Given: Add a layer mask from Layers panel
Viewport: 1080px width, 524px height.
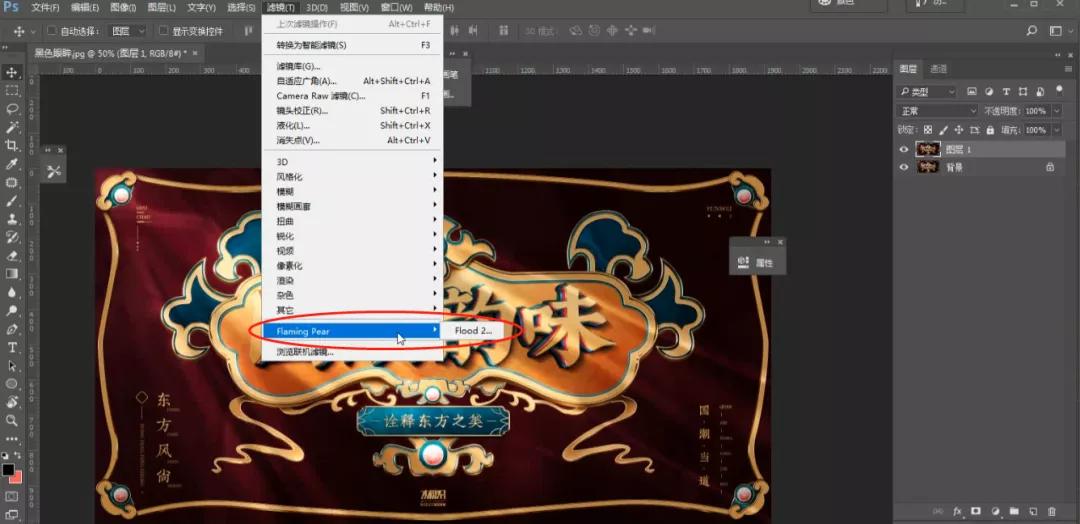Looking at the screenshot, I should pyautogui.click(x=976, y=512).
